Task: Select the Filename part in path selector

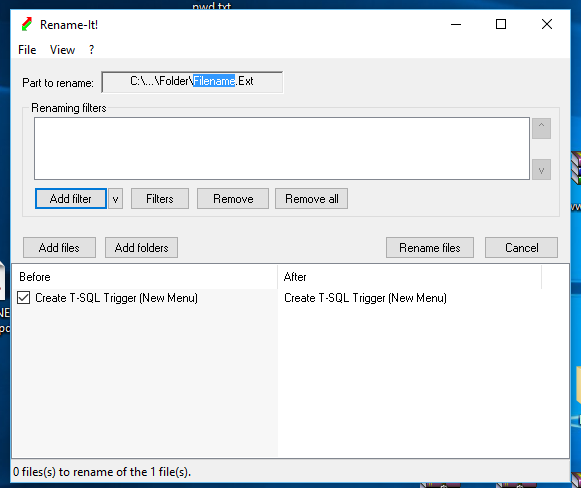Action: (x=214, y=81)
